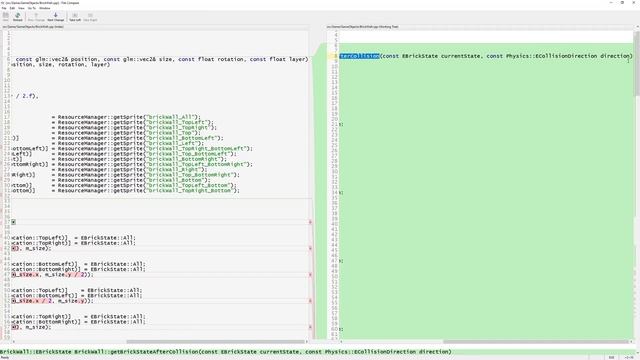
Task: Select left pane file path header
Action: click(33, 27)
